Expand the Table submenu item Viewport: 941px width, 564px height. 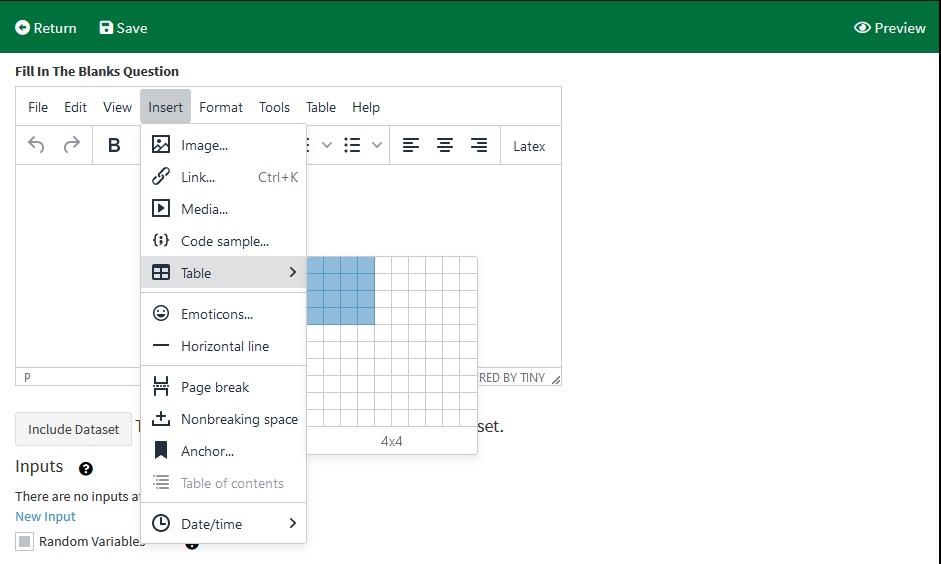[x=224, y=273]
